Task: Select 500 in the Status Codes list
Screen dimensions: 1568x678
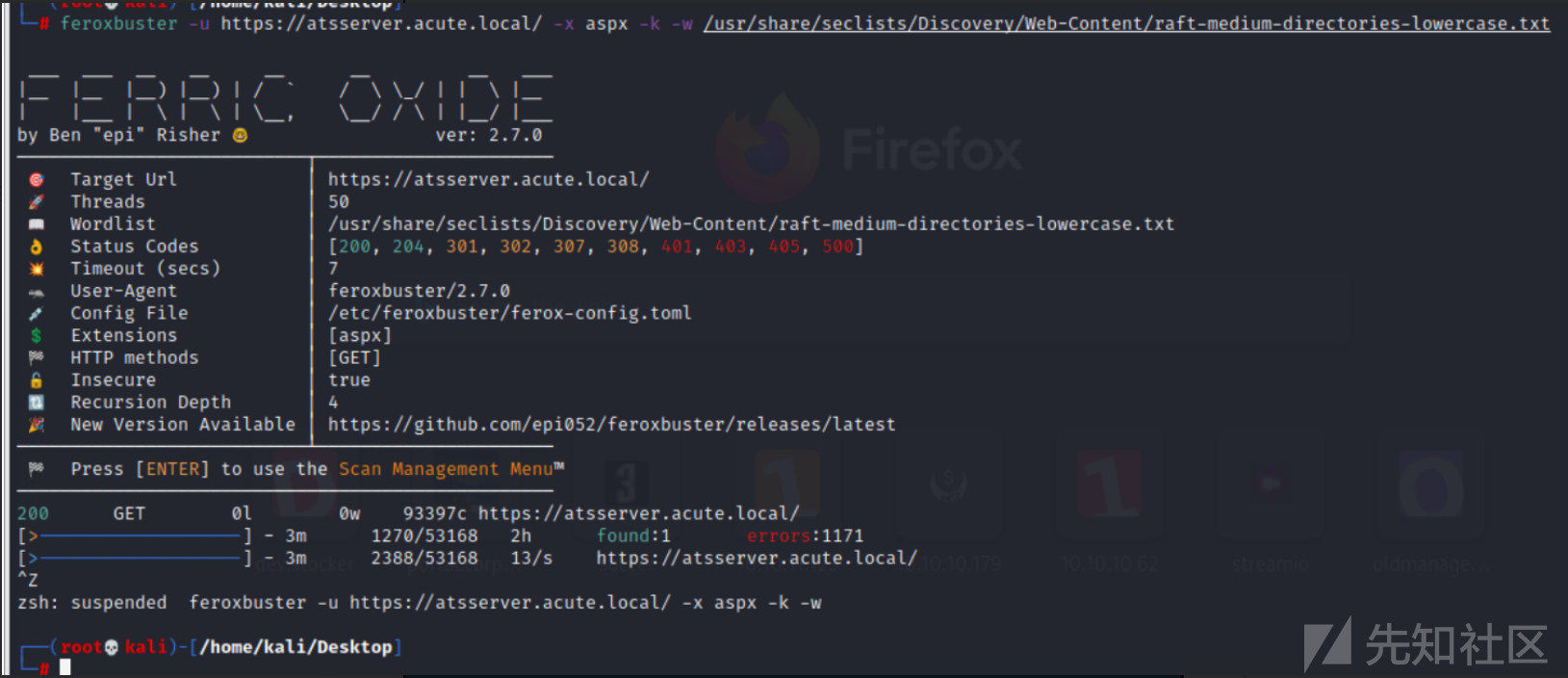Action: pyautogui.click(x=837, y=247)
